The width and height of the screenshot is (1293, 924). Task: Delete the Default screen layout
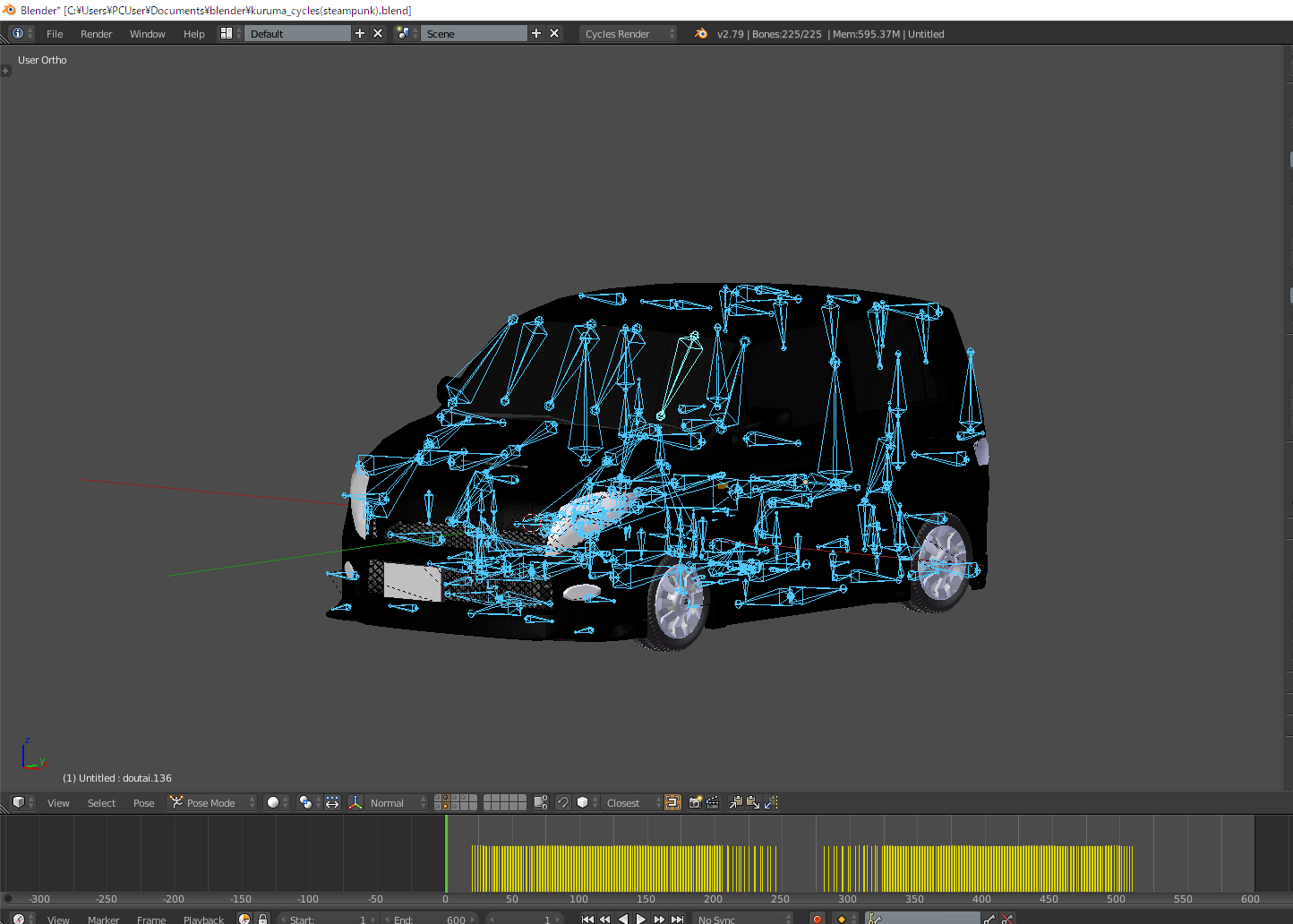(378, 33)
